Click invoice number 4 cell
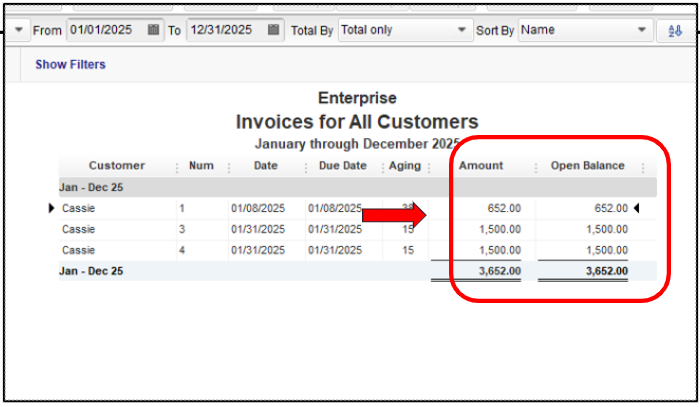The height and width of the screenshot is (407, 700). [x=182, y=250]
